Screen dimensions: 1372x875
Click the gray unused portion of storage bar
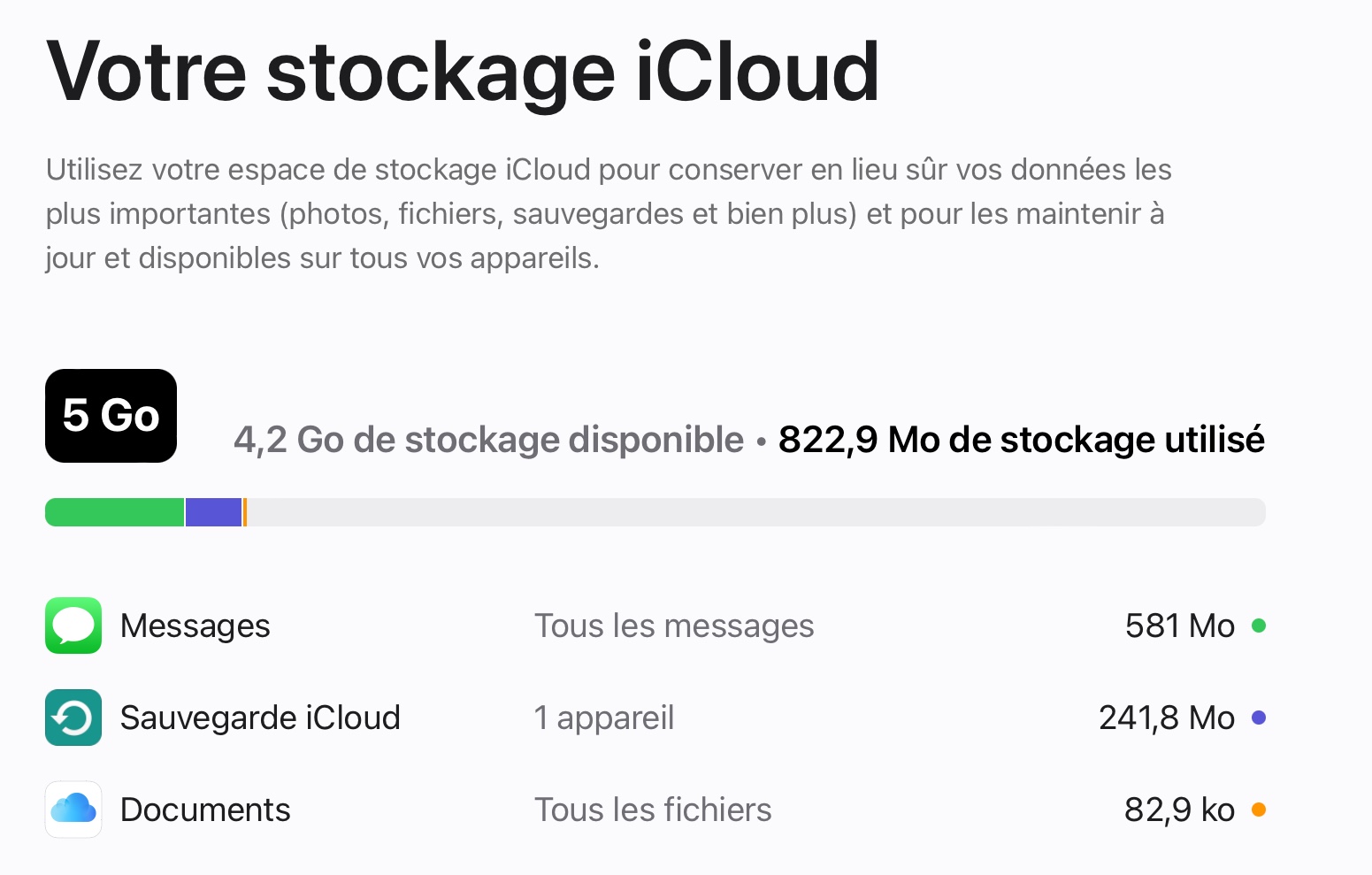pyautogui.click(x=752, y=512)
